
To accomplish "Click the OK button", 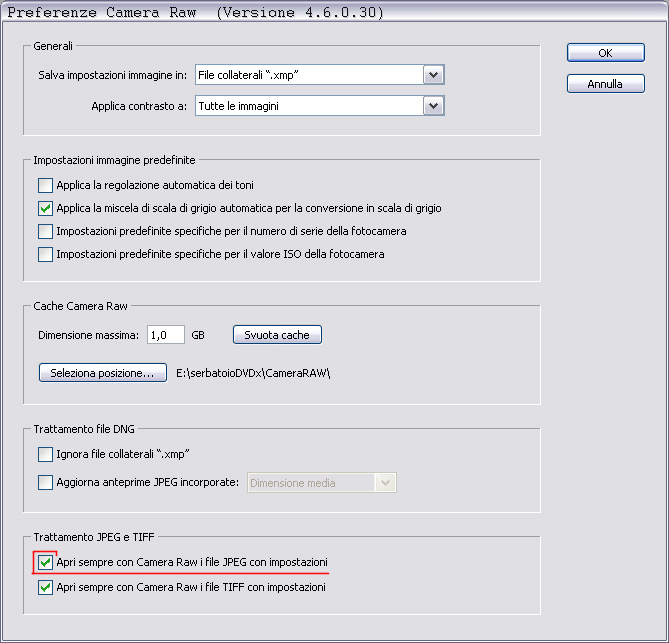I will pos(605,53).
